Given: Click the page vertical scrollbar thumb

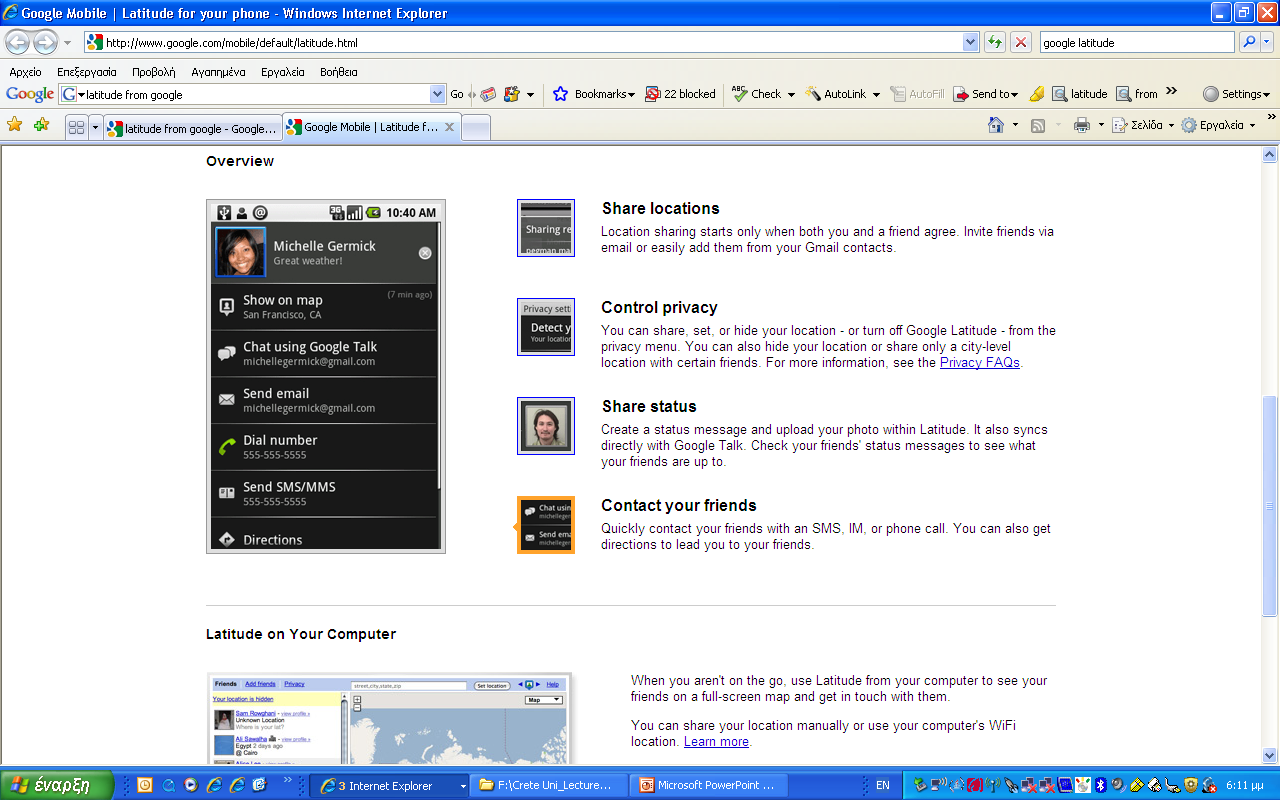Looking at the screenshot, I should tap(1270, 505).
